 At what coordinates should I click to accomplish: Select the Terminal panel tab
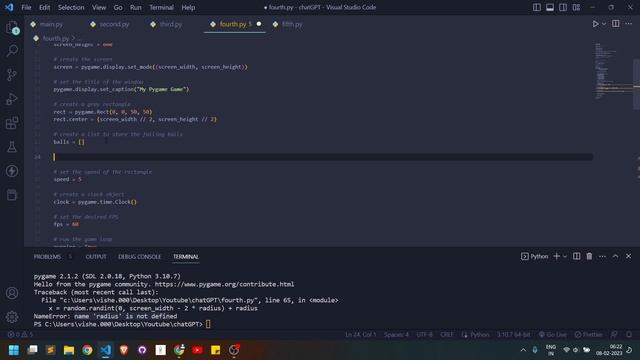point(186,257)
